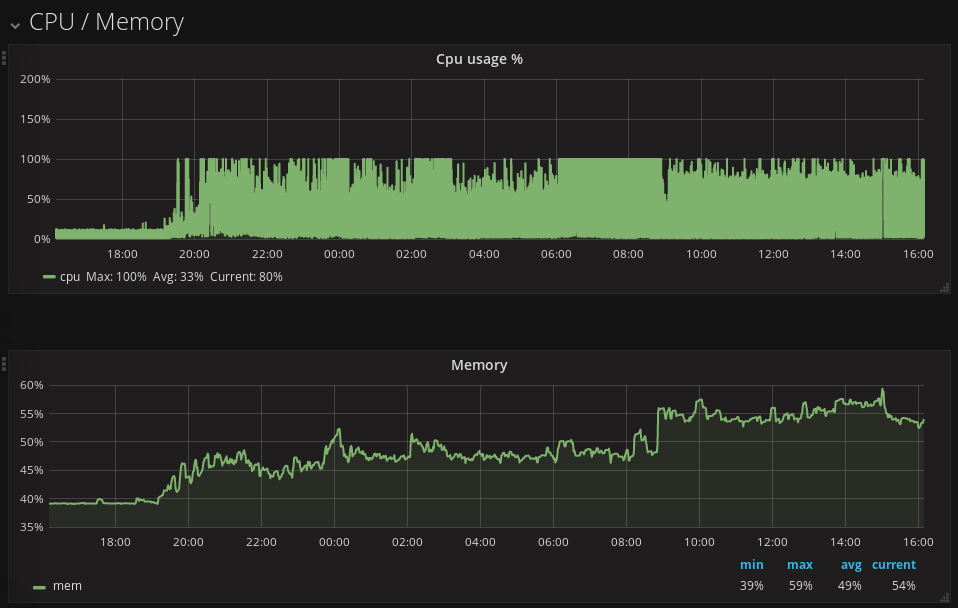Click the 54% current value for mem
Screen dimensions: 958x608
[904, 585]
